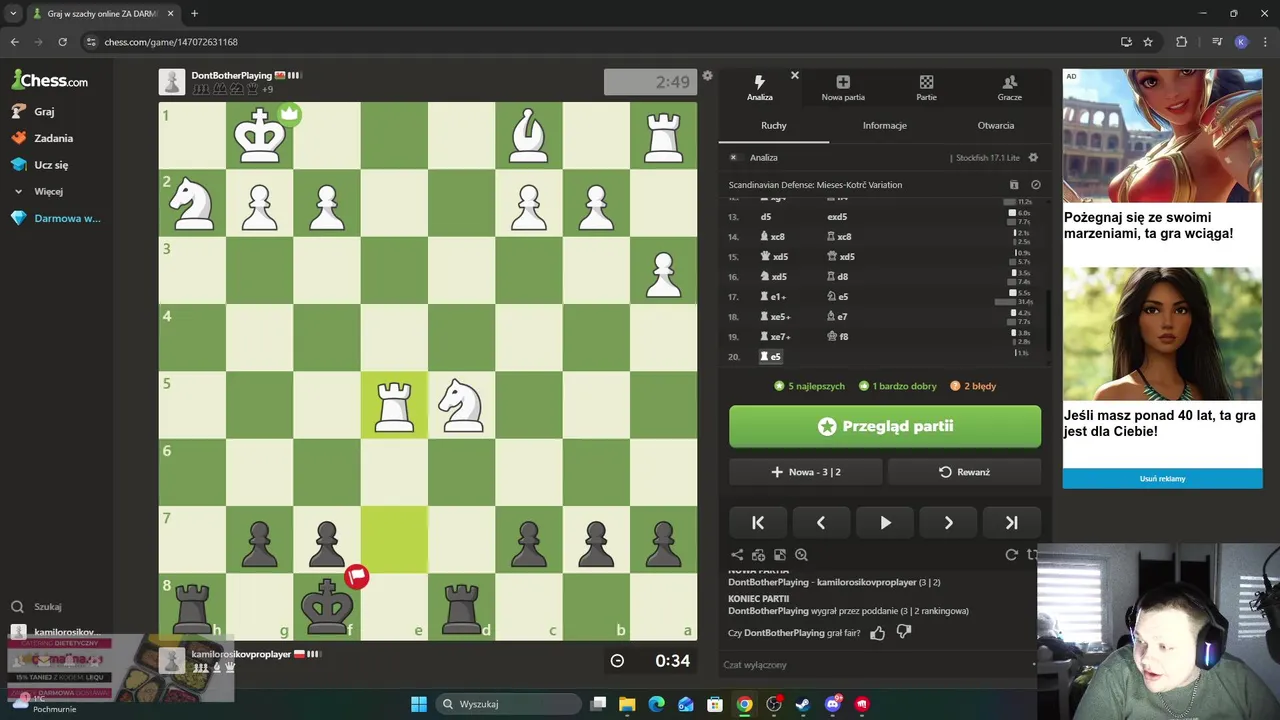This screenshot has height=720, width=1280.
Task: Click the 2 błędy summary
Action: click(x=972, y=386)
